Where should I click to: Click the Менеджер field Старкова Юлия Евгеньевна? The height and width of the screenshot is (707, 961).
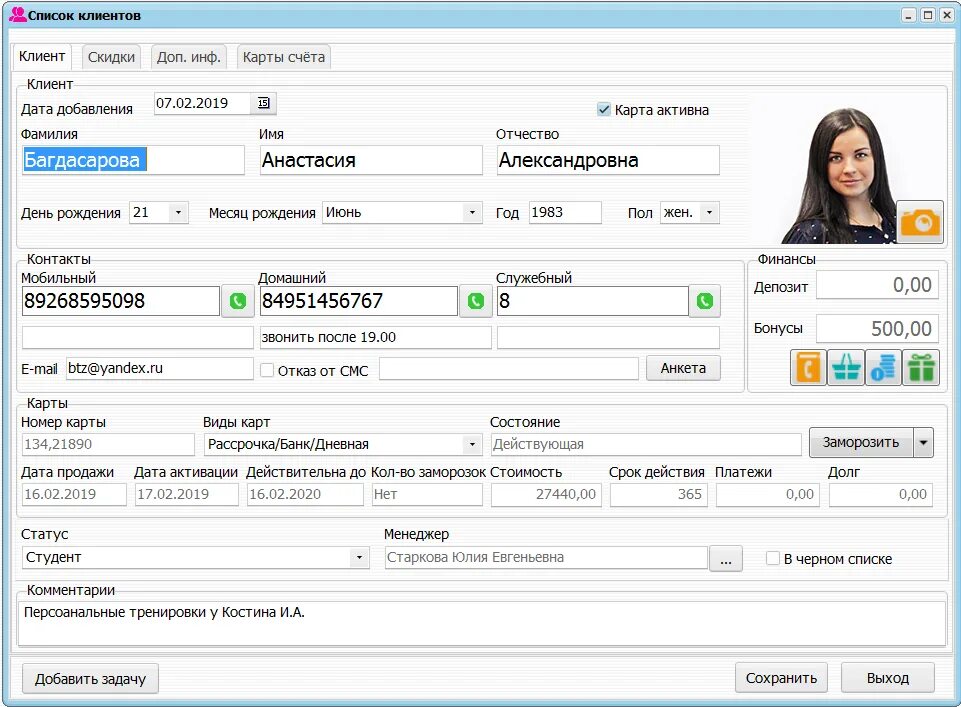(546, 558)
